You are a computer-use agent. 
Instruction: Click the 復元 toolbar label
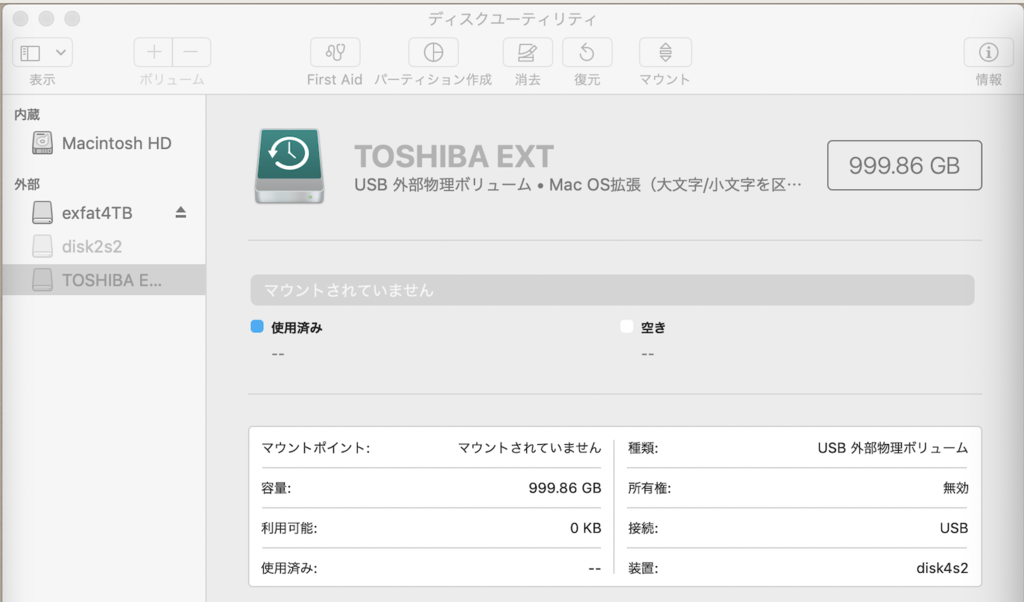[586, 80]
